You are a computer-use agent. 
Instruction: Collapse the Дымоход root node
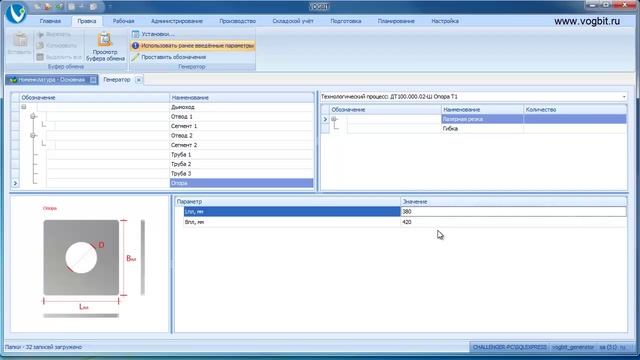pyautogui.click(x=24, y=107)
